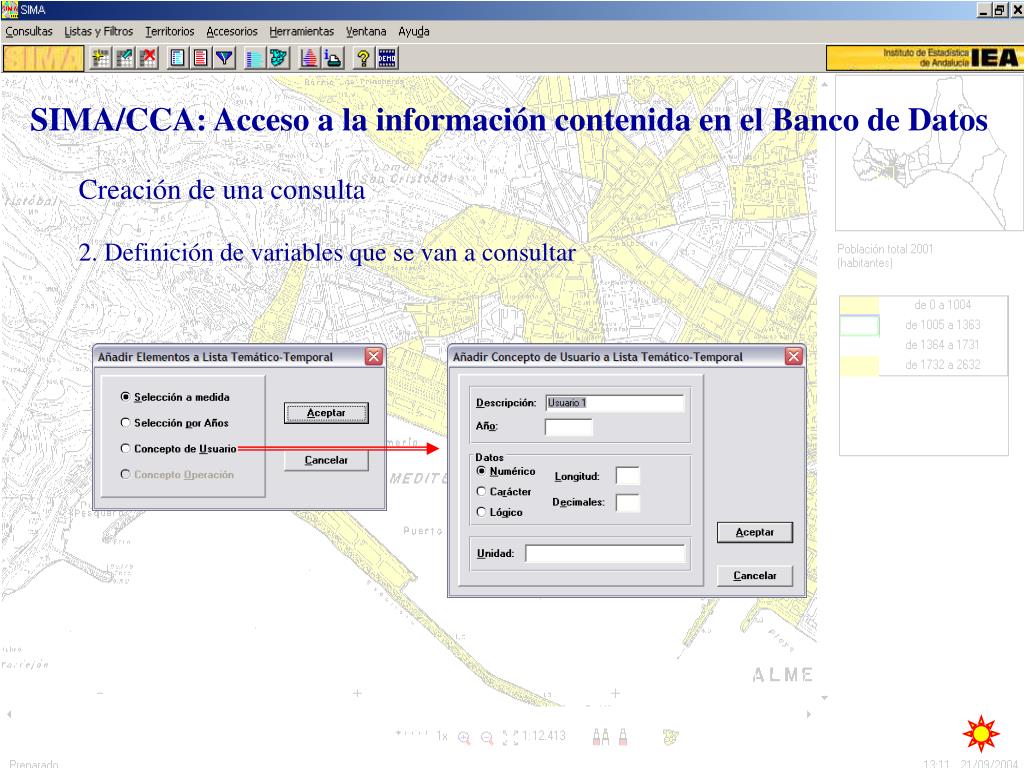Click the Decimales input box
This screenshot has height=768, width=1024.
(x=628, y=502)
